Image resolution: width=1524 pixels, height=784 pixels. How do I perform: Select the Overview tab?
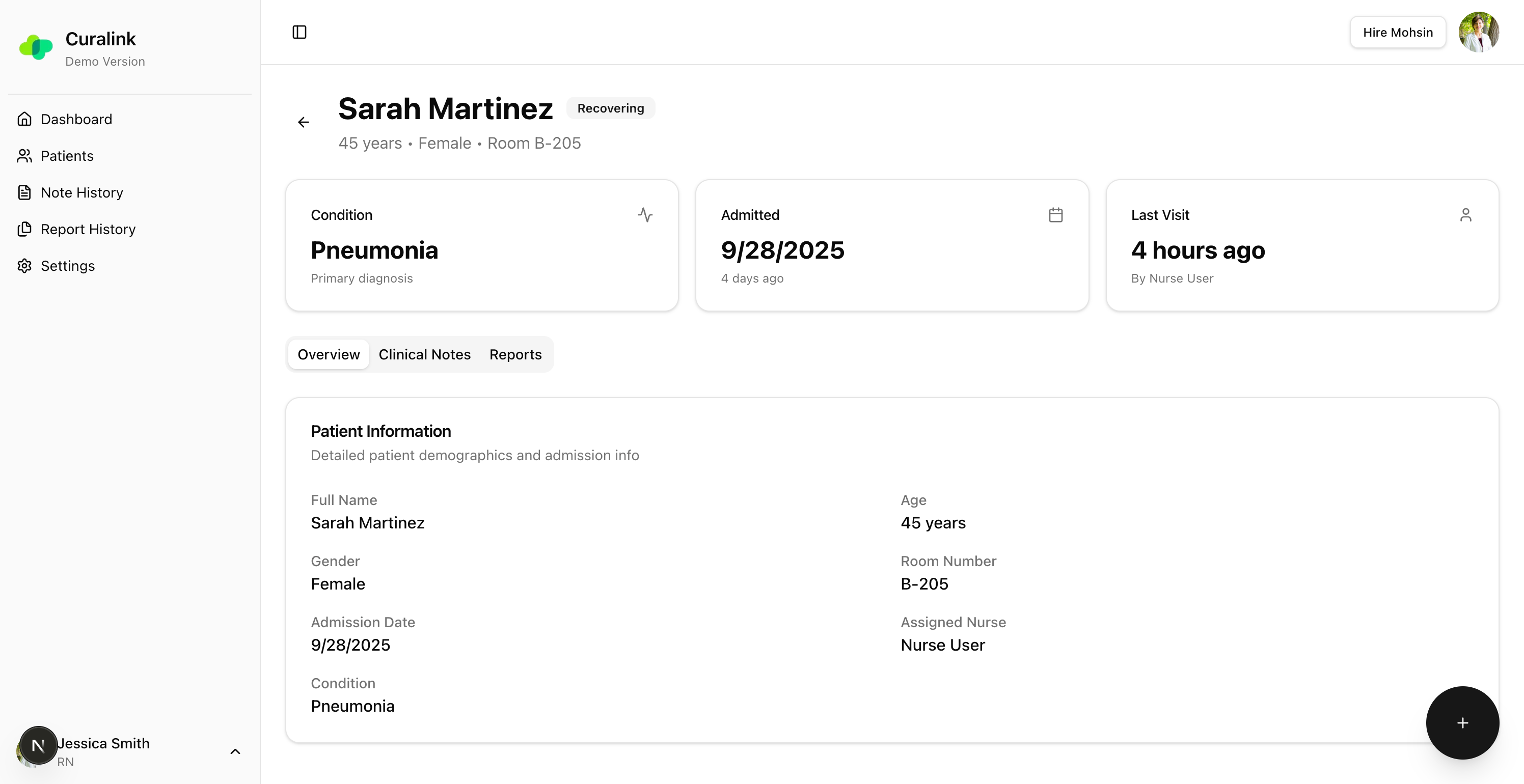click(329, 354)
